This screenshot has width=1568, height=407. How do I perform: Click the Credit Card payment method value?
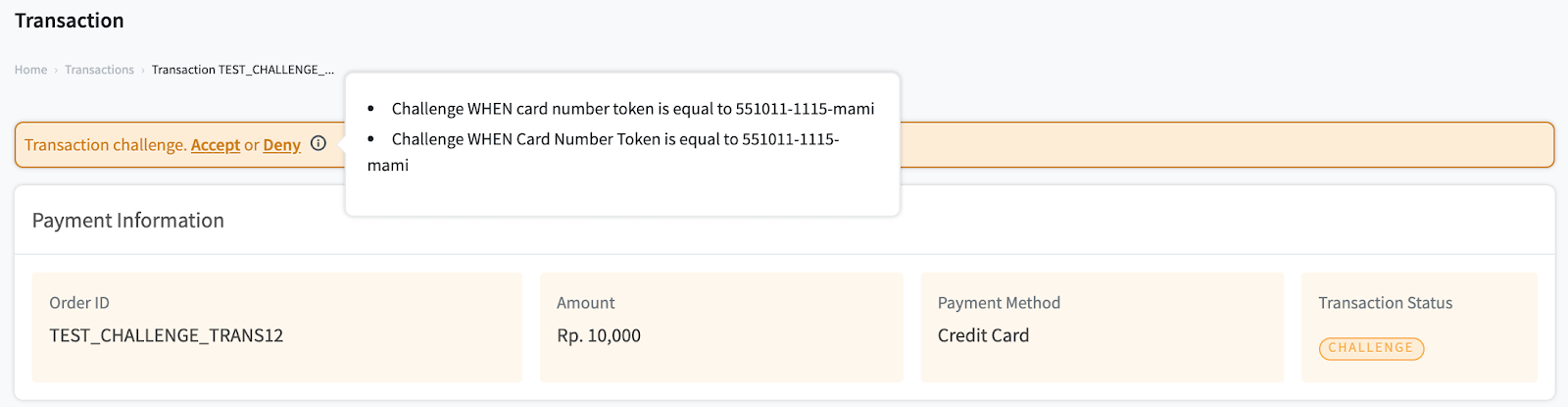point(983,335)
